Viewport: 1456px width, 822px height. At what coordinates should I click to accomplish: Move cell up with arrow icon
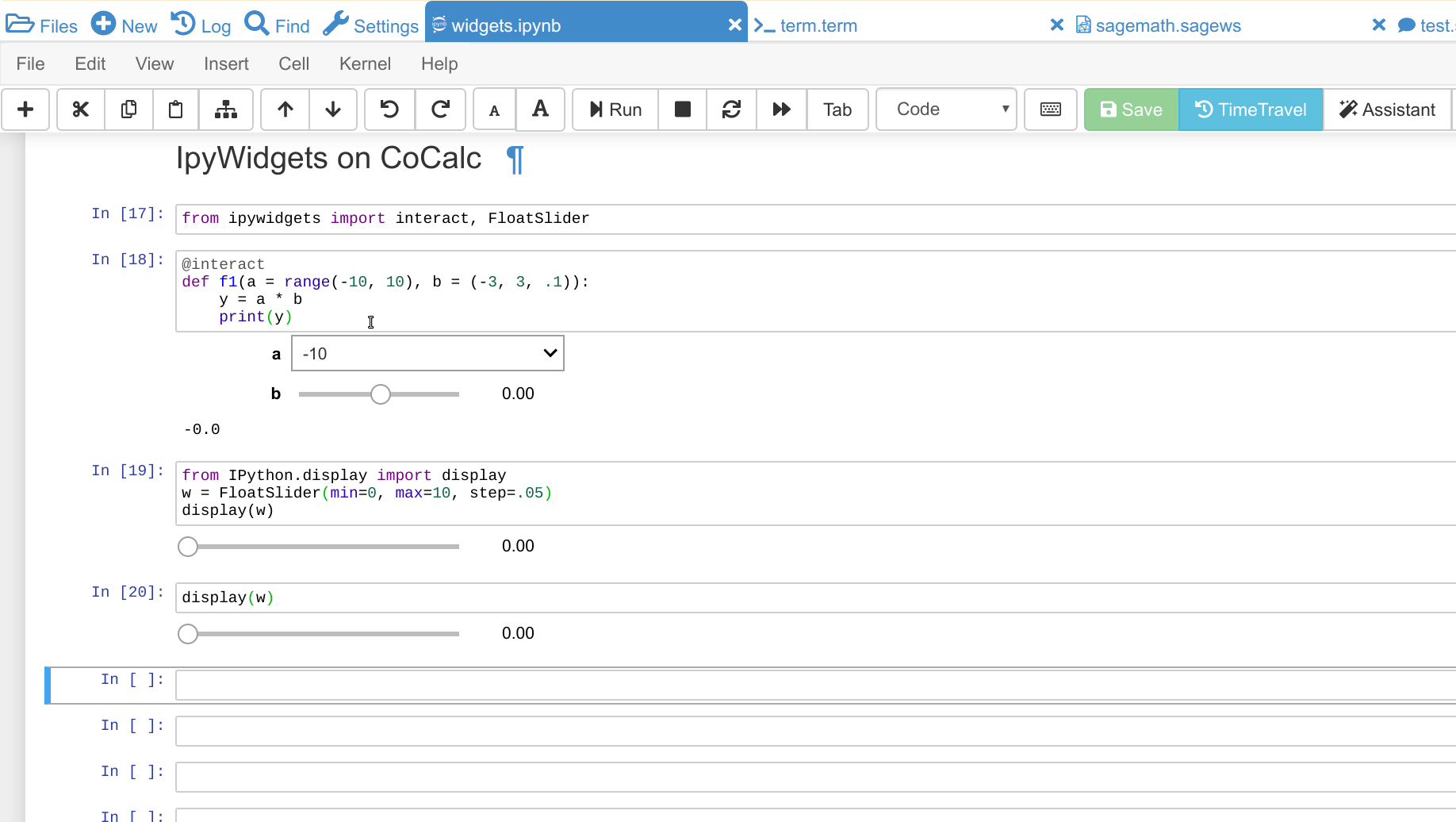click(285, 109)
